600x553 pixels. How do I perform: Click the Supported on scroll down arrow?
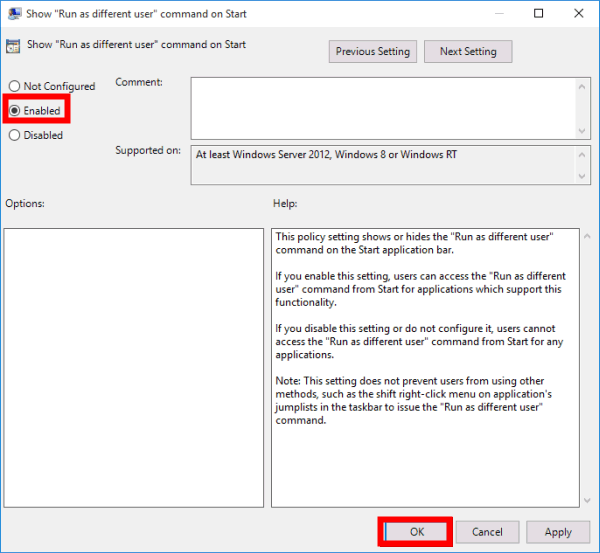tap(582, 177)
